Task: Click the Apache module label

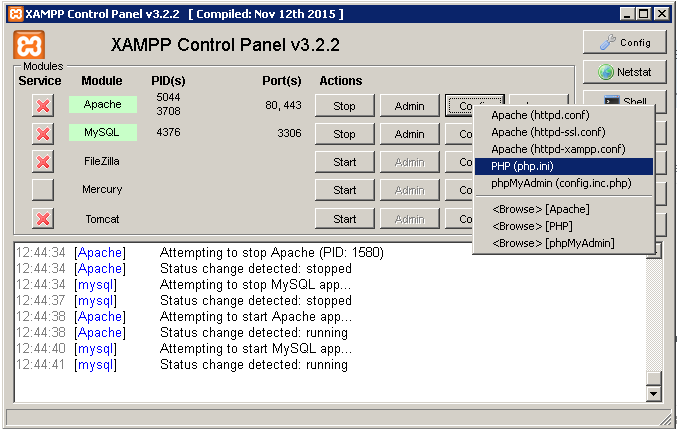Action: (103, 104)
